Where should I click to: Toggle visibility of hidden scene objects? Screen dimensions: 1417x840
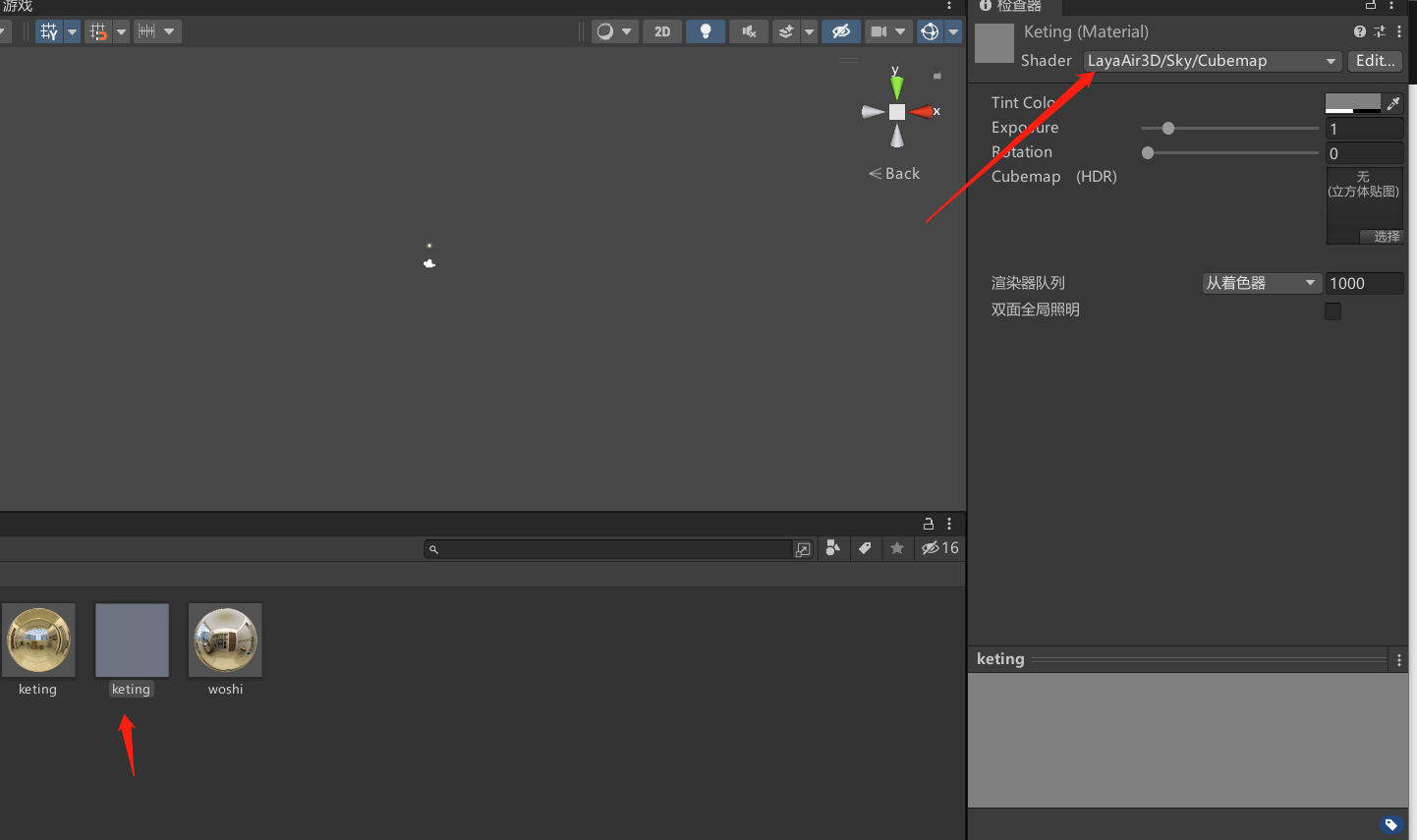click(x=840, y=30)
